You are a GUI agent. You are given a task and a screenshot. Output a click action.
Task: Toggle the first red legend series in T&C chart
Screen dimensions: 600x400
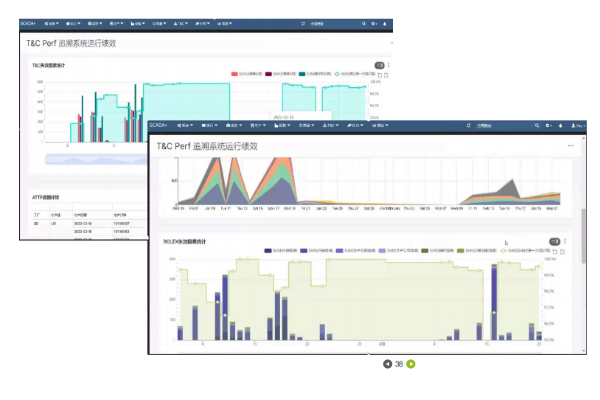[235, 73]
